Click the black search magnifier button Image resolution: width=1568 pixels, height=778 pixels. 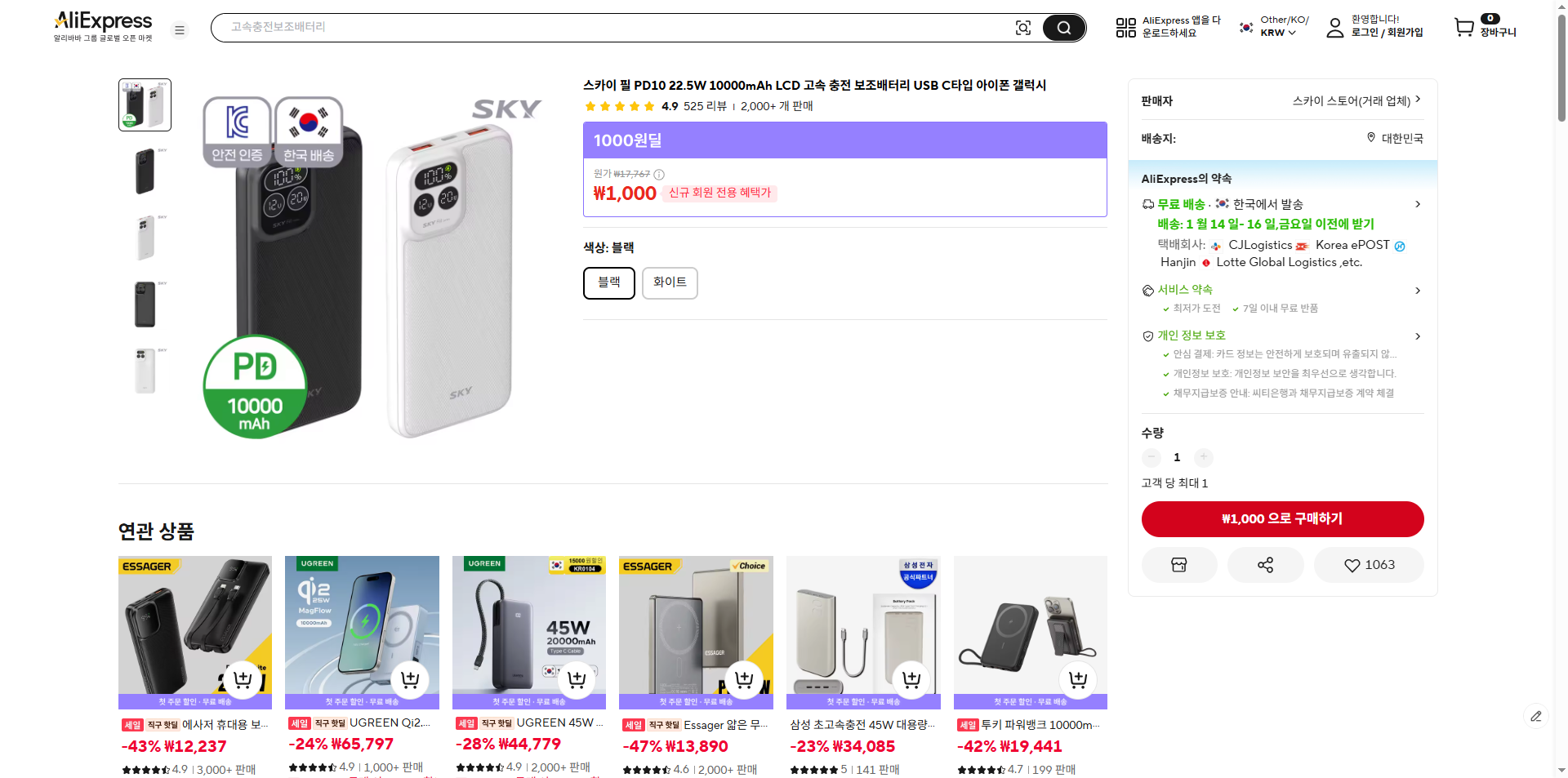click(1063, 28)
